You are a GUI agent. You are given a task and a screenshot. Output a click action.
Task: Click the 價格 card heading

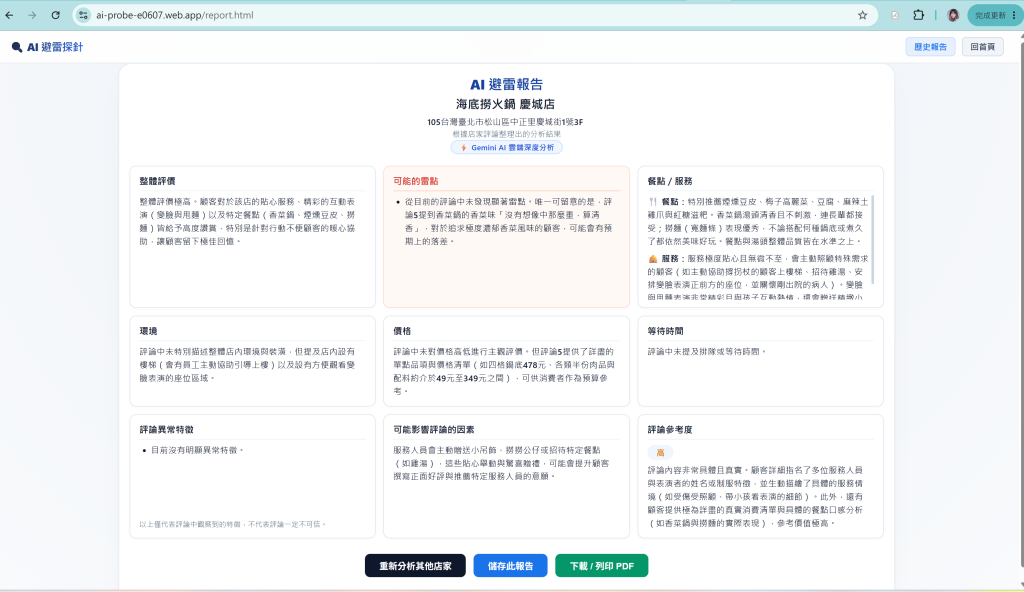(402, 331)
